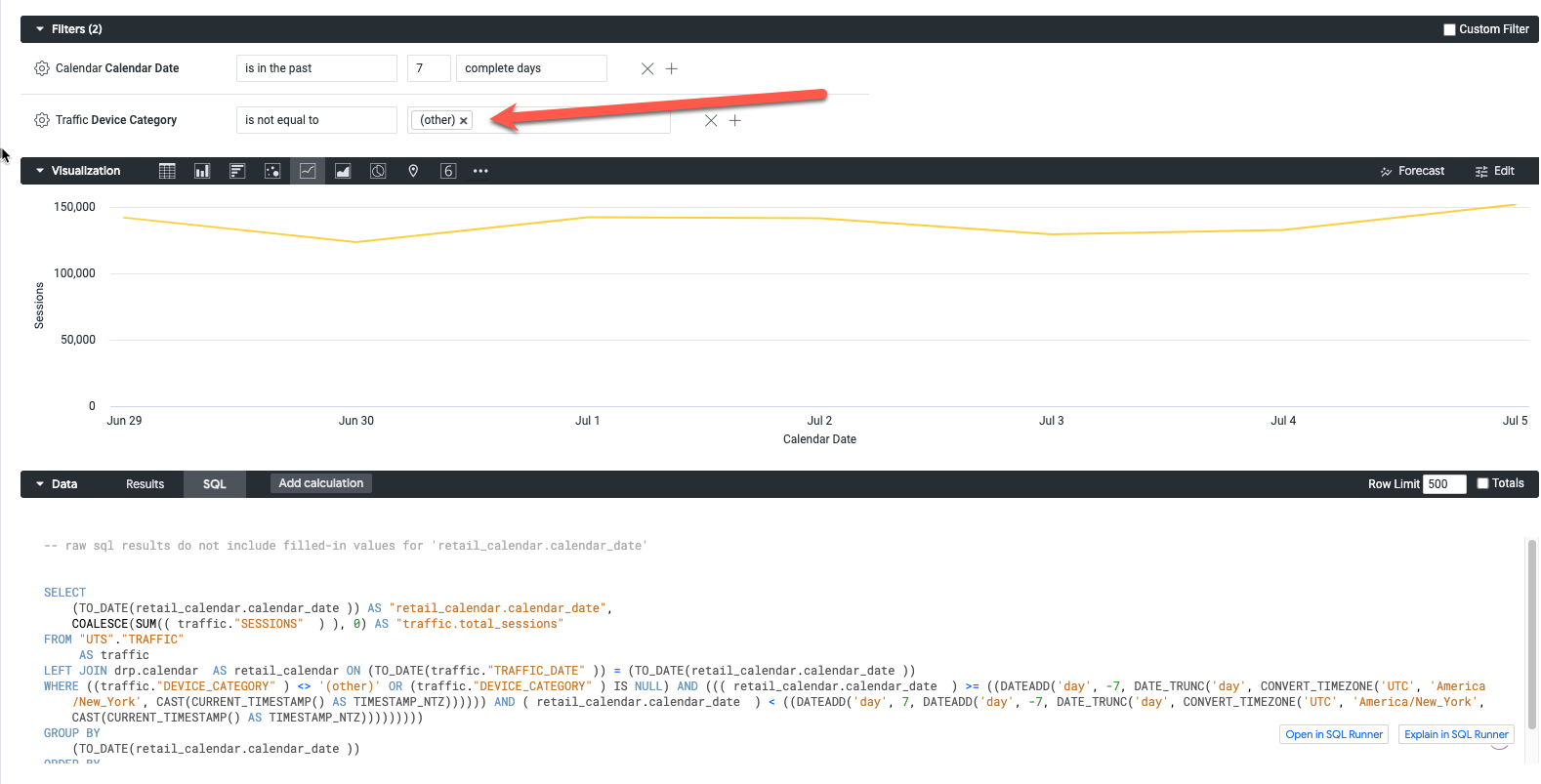Switch to the Results tab
This screenshot has width=1541, height=784.
pos(145,484)
